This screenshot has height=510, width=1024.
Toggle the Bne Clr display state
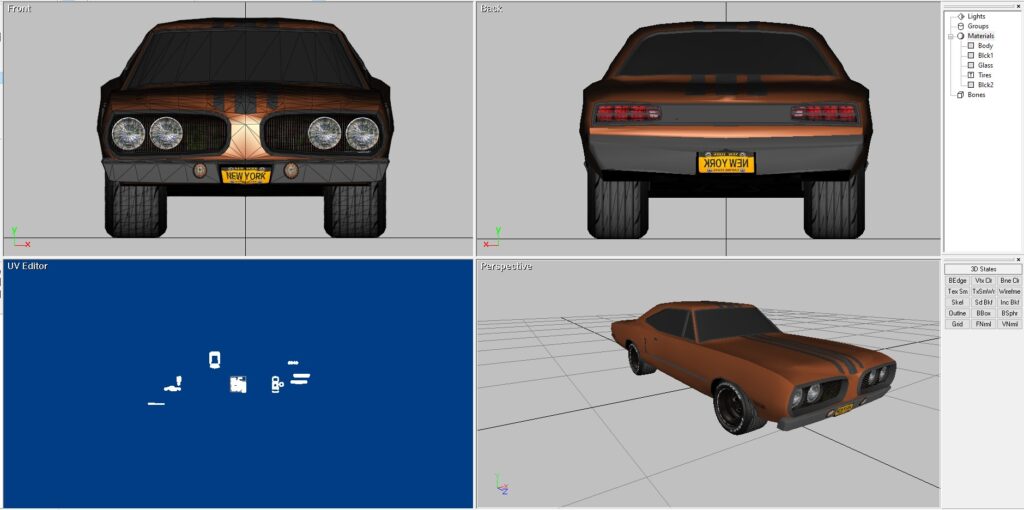click(1009, 281)
